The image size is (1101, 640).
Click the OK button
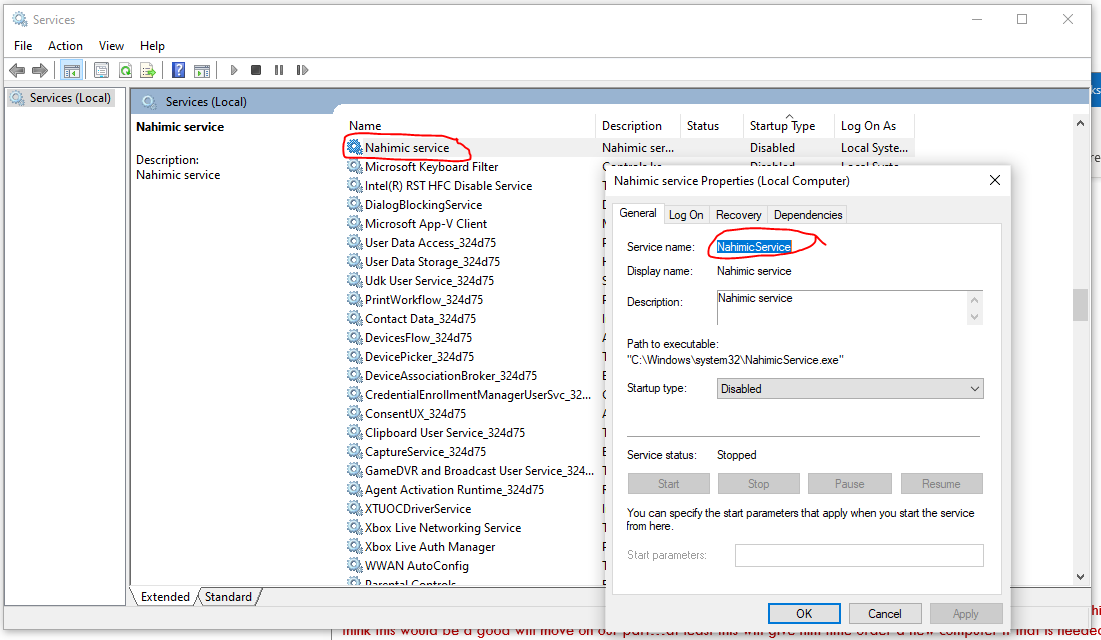click(804, 613)
